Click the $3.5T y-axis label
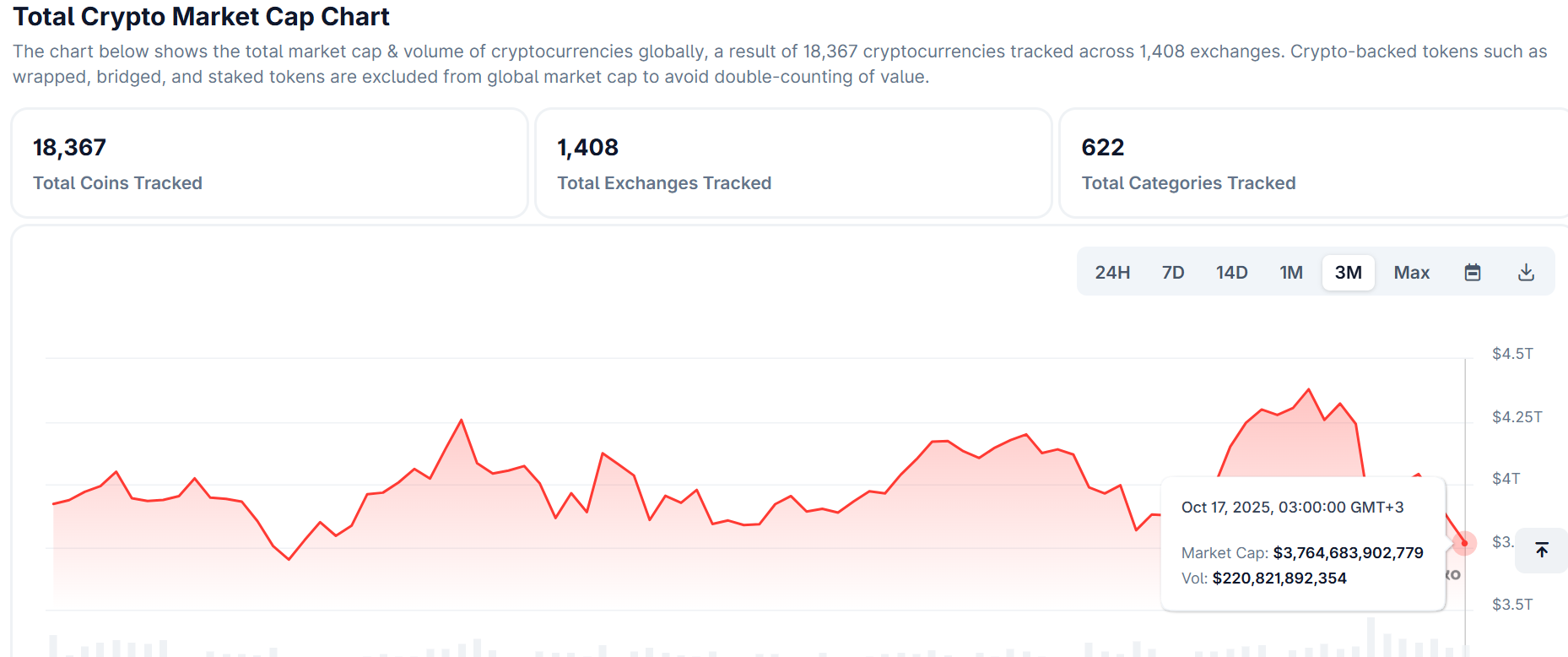The height and width of the screenshot is (657, 1568). click(x=1512, y=605)
